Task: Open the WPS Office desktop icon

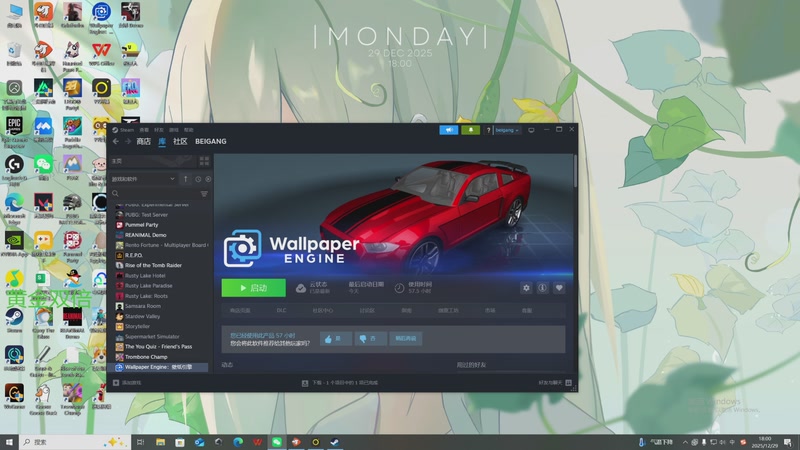Action: pyautogui.click(x=102, y=54)
